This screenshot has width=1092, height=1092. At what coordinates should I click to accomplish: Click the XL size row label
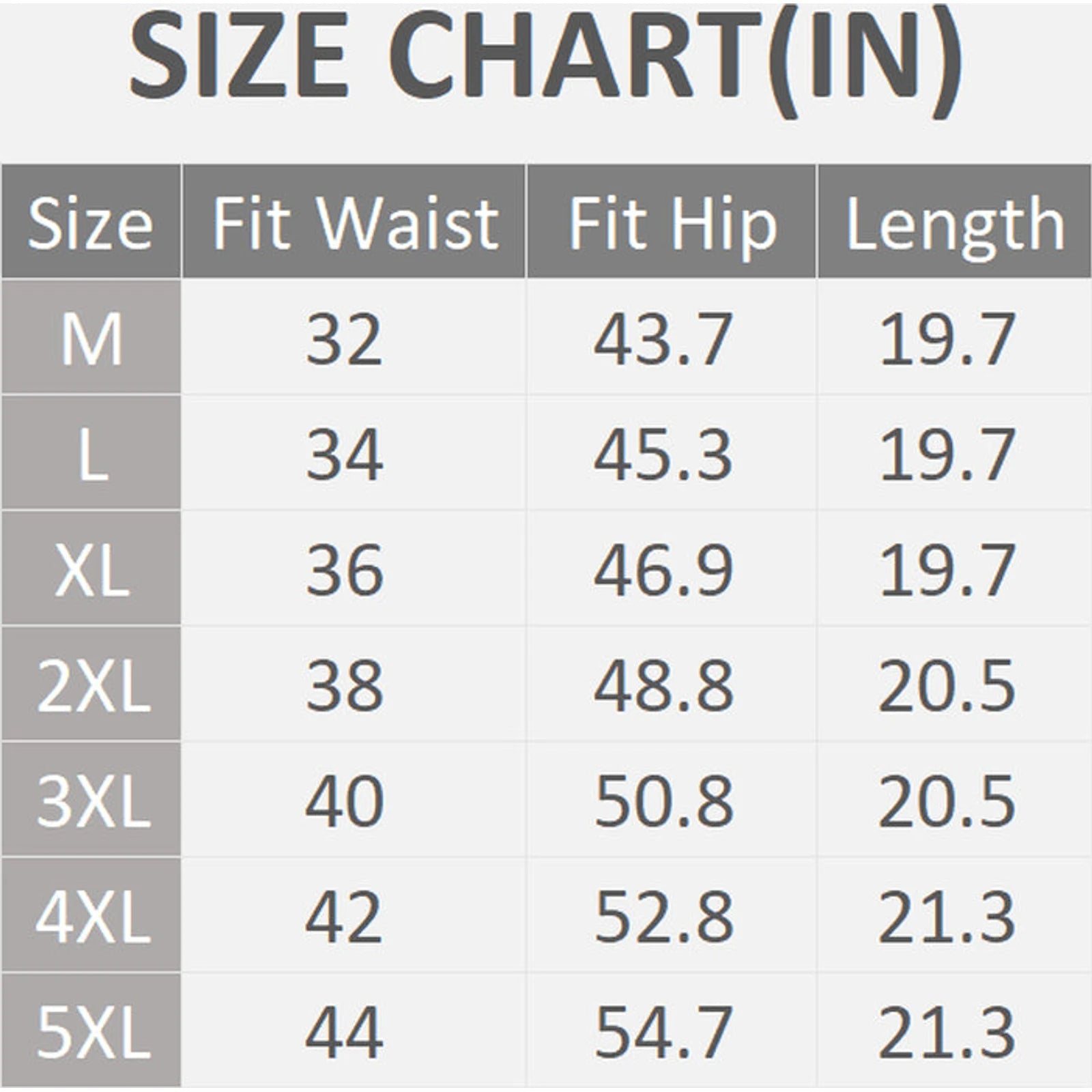coord(91,569)
